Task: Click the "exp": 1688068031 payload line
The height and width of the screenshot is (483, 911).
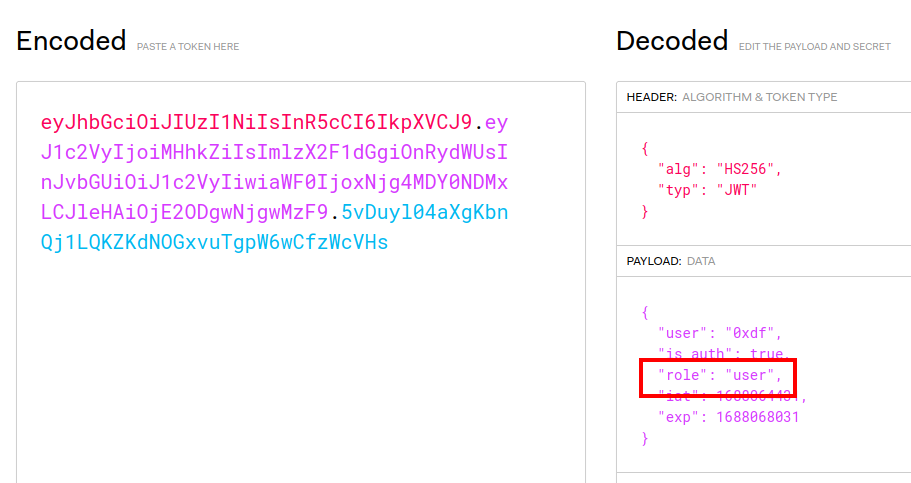Action: coord(728,417)
